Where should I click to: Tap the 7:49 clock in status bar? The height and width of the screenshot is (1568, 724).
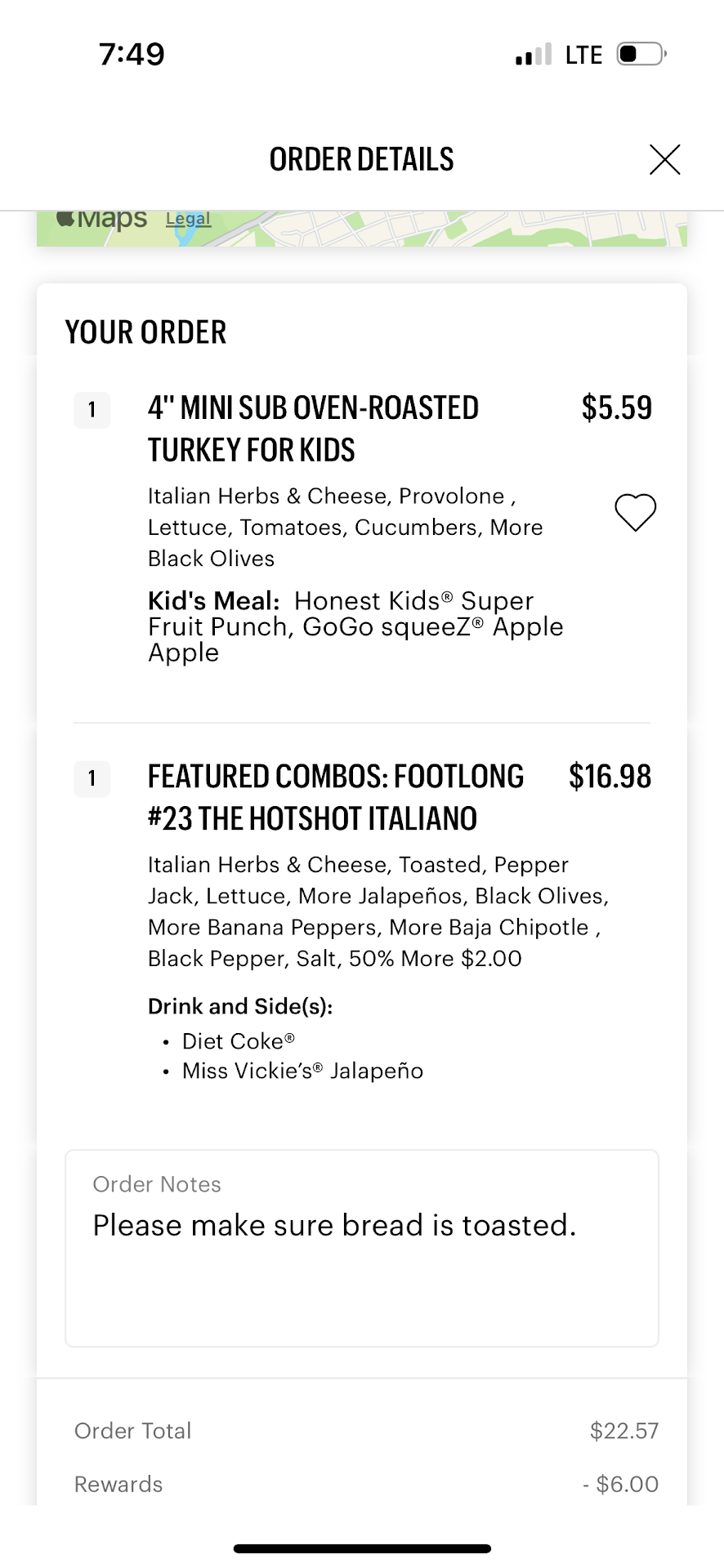[132, 55]
